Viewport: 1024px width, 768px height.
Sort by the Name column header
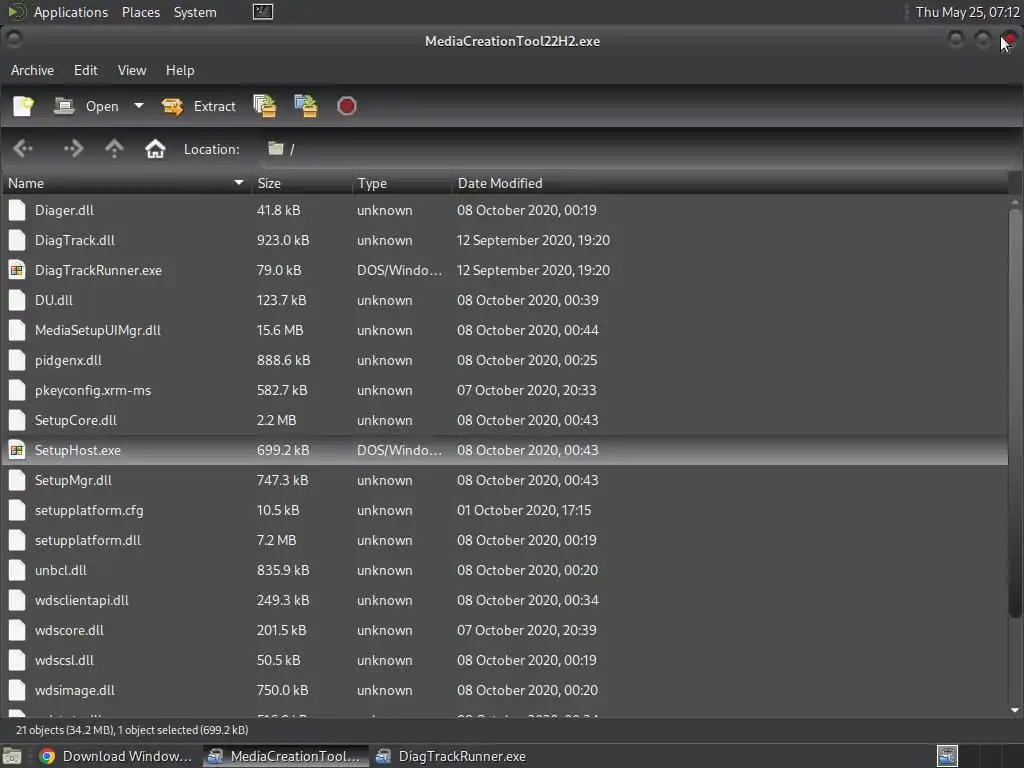126,184
